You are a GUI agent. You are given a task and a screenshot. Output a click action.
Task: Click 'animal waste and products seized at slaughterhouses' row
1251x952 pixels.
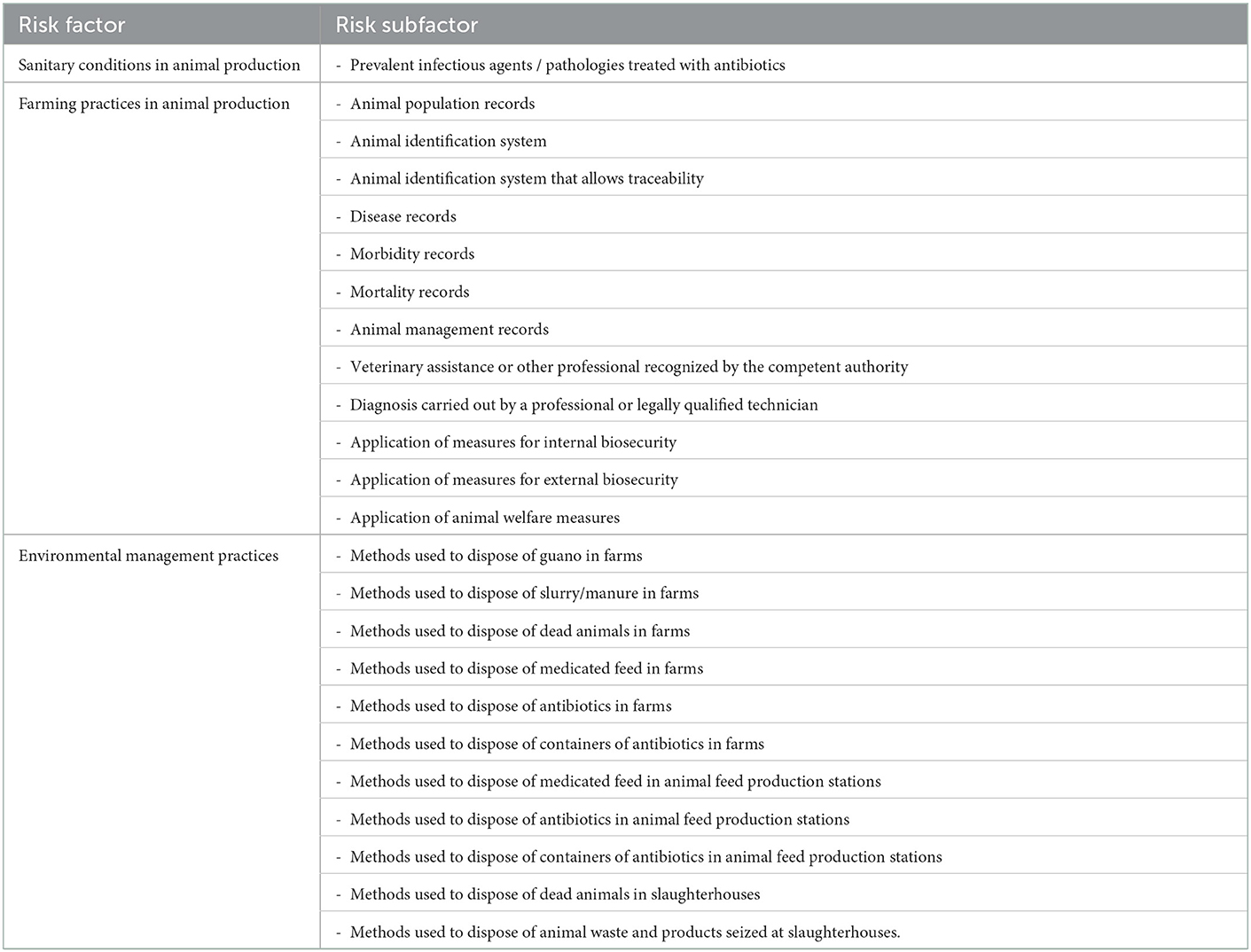click(784, 931)
